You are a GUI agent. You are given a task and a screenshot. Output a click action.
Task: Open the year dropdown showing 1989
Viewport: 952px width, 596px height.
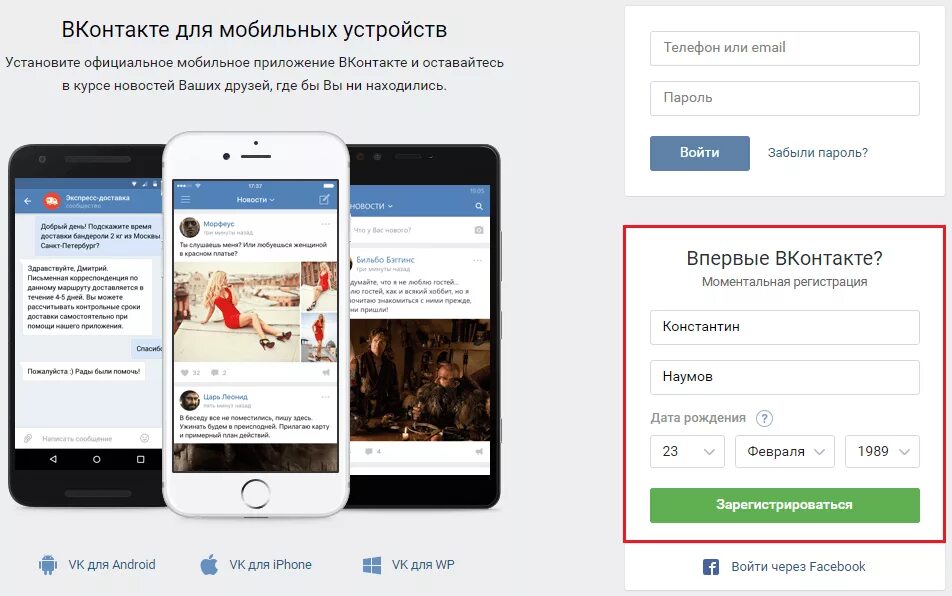click(882, 452)
